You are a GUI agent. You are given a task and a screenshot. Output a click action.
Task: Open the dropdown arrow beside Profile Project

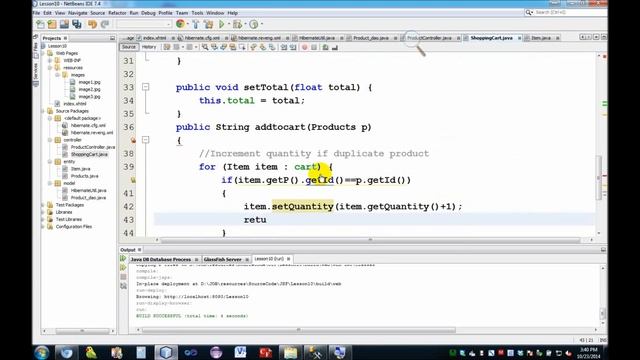tap(261, 24)
